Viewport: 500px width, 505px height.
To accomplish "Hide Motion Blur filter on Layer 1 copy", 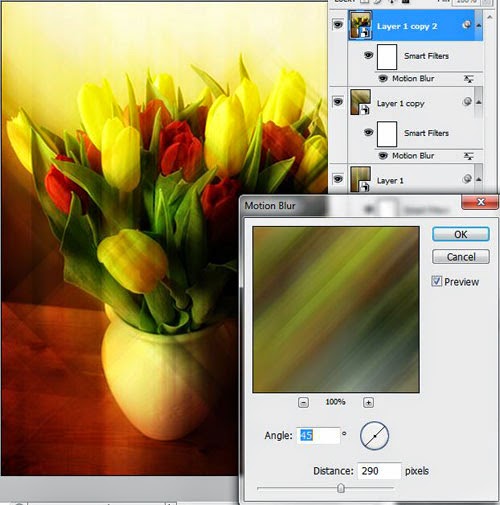I will click(383, 156).
